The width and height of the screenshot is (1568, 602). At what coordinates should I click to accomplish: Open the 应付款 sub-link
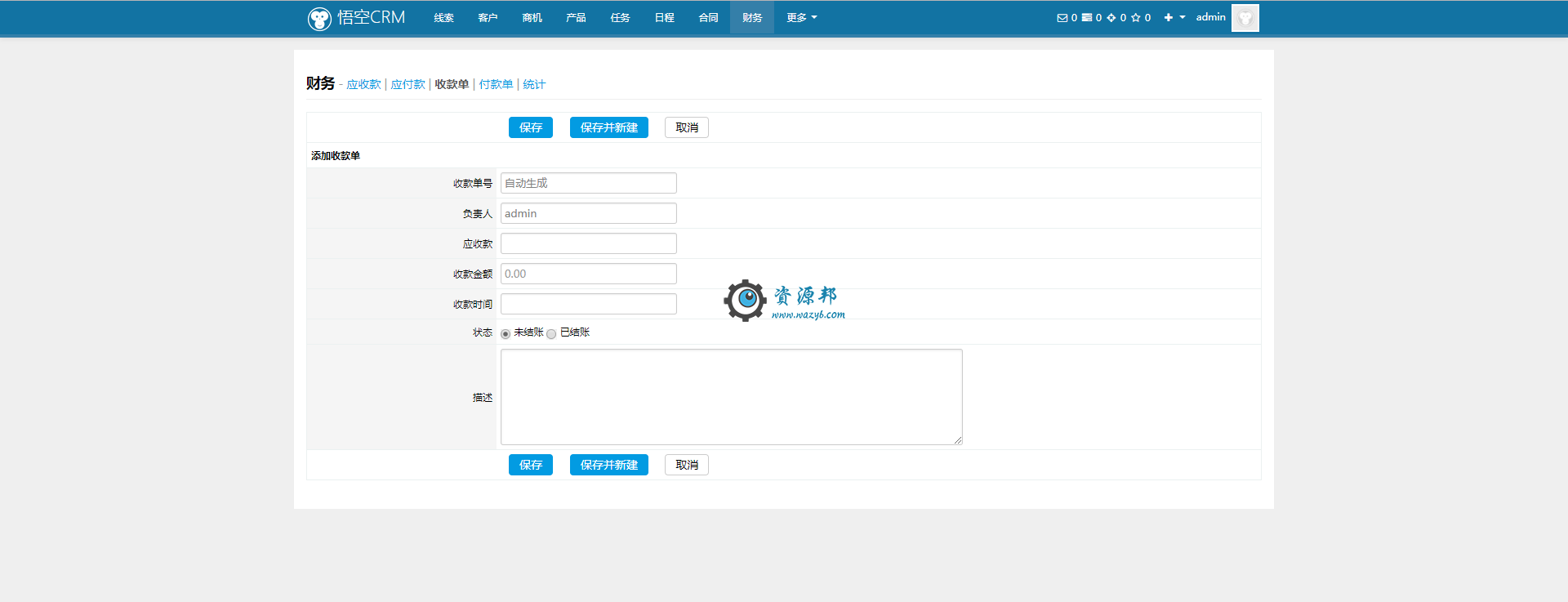tap(408, 84)
